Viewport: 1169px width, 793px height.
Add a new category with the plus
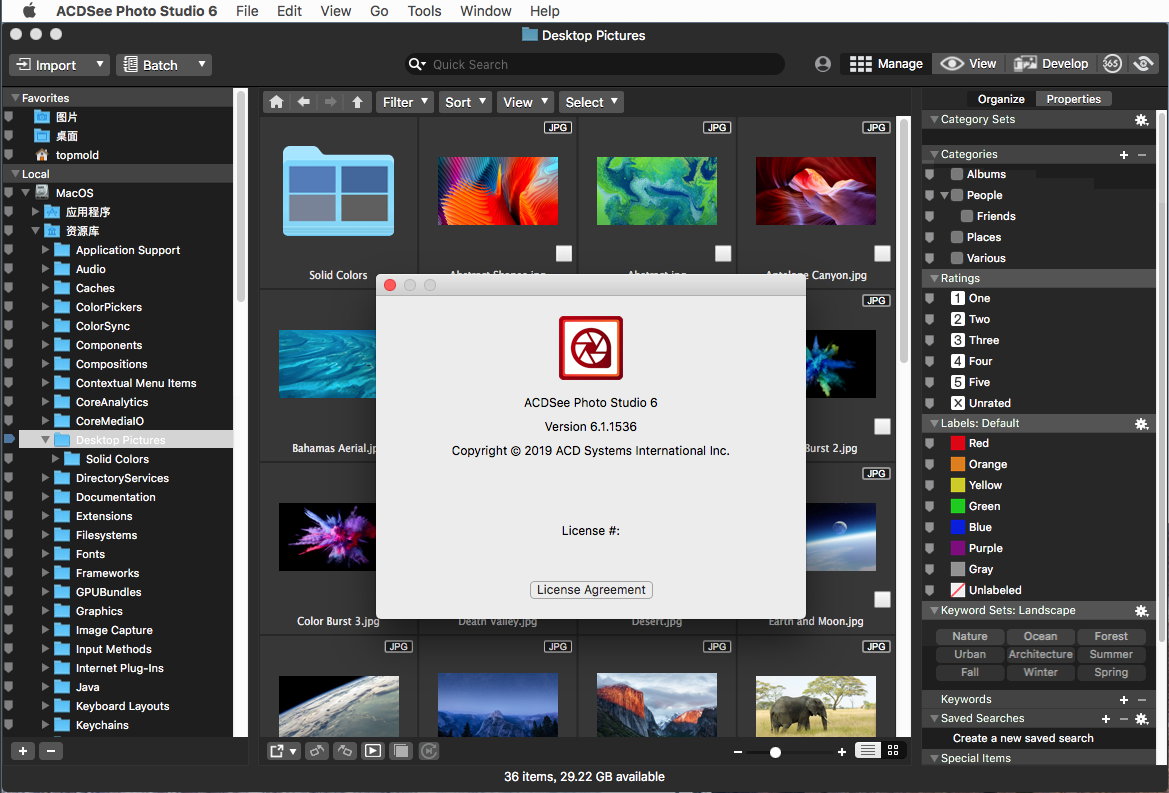coord(1124,154)
